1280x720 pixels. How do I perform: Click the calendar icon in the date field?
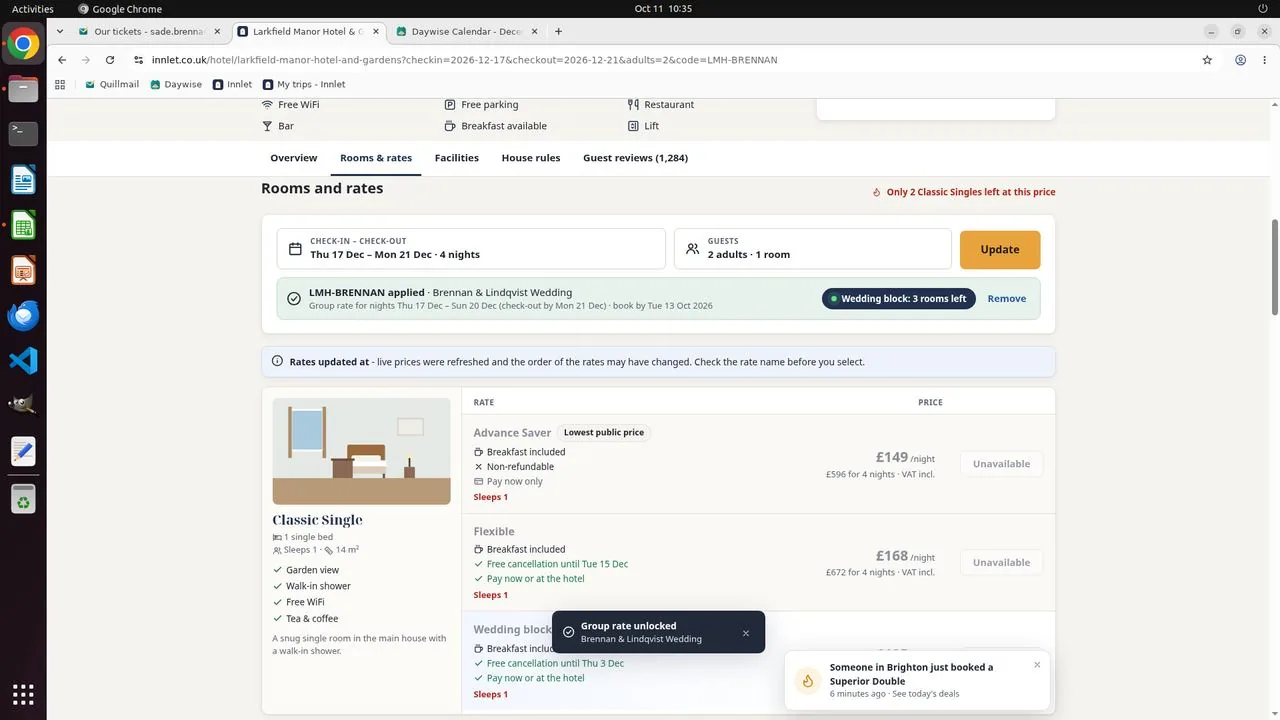tap(295, 249)
